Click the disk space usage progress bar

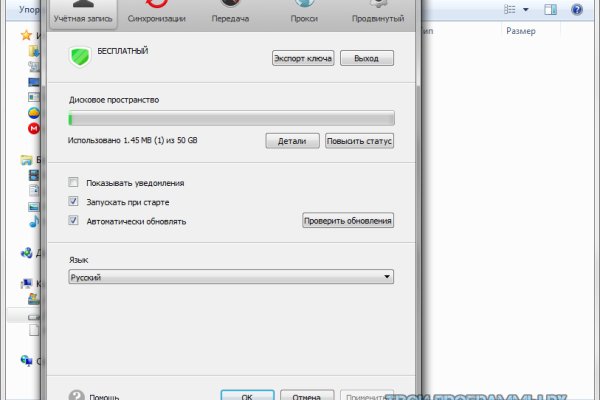click(231, 118)
